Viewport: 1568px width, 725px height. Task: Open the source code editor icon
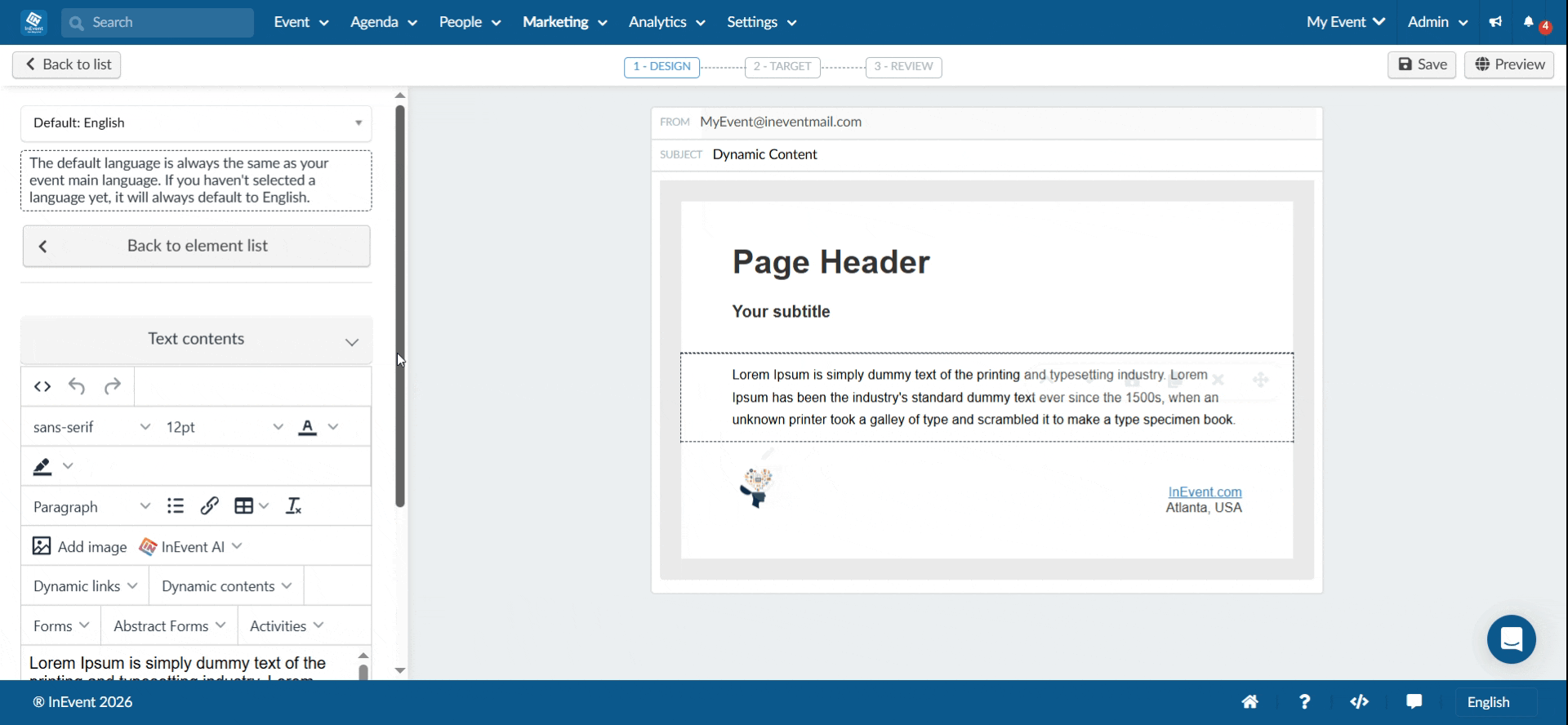coord(42,386)
